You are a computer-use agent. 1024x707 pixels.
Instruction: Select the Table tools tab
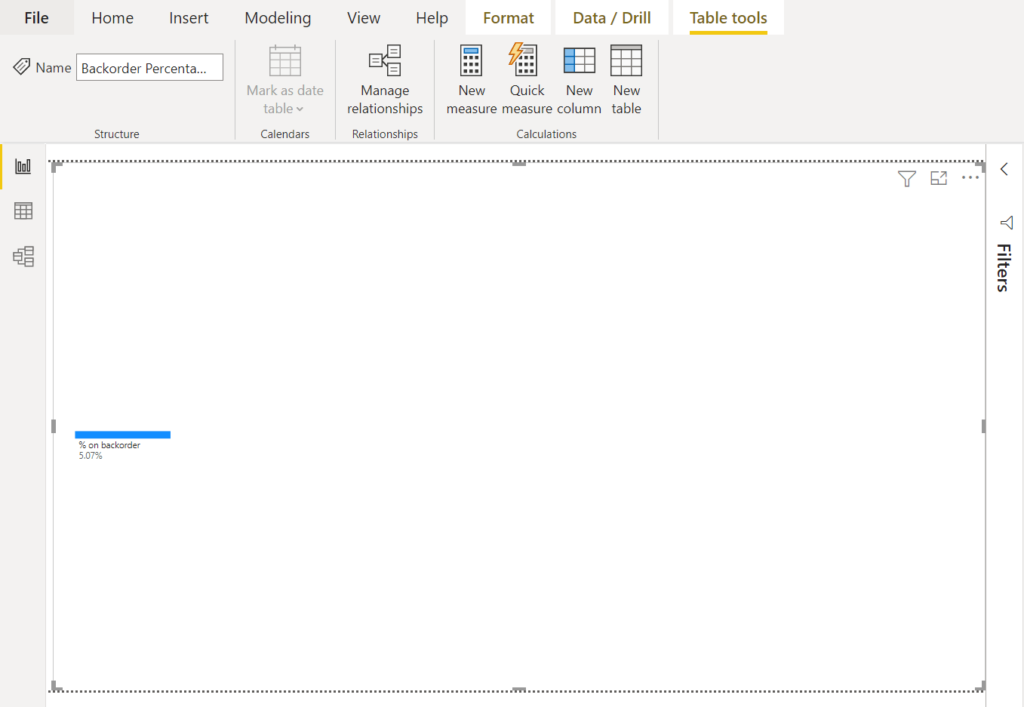pos(727,17)
